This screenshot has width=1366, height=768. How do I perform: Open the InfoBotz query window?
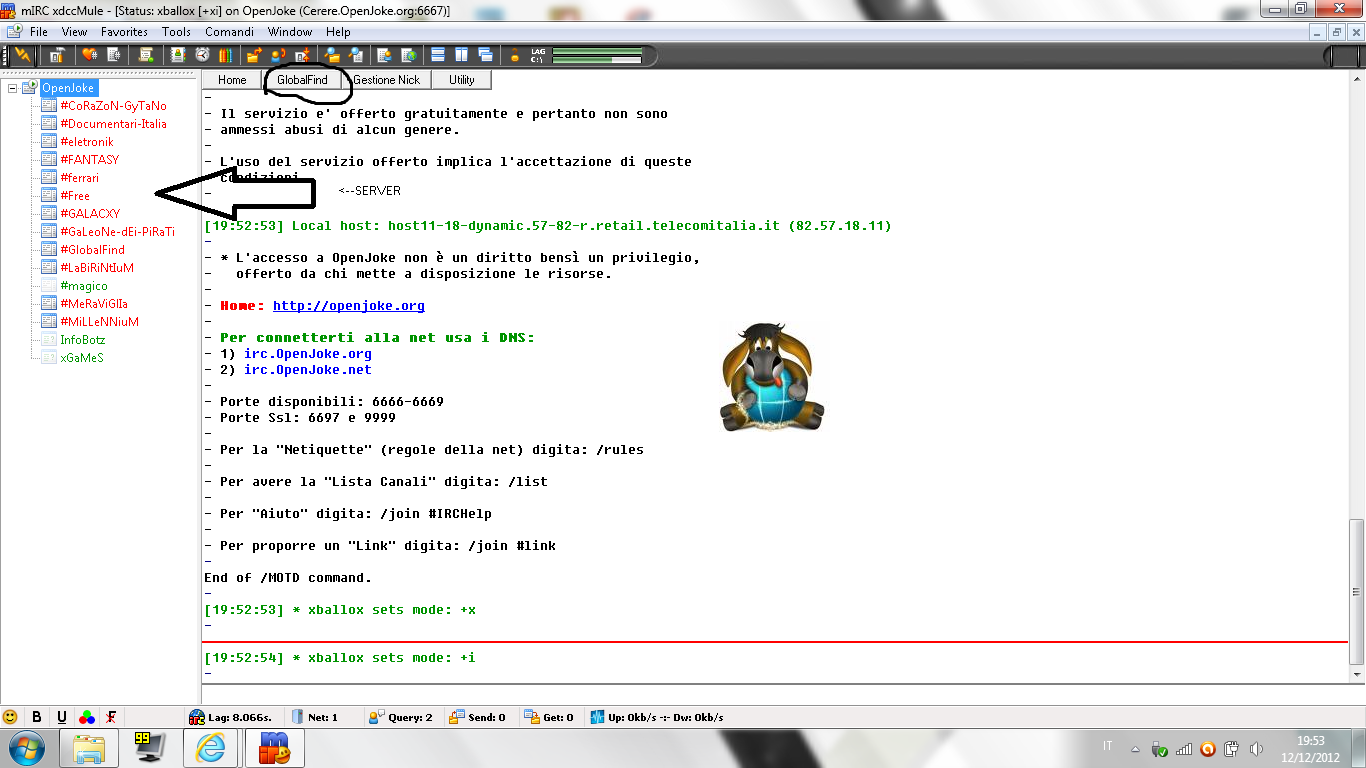(82, 340)
